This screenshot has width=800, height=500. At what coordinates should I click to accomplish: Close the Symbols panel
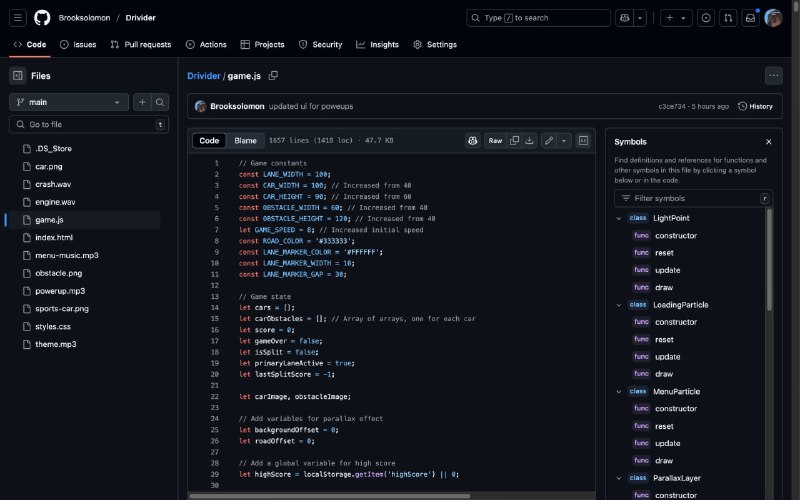768,142
